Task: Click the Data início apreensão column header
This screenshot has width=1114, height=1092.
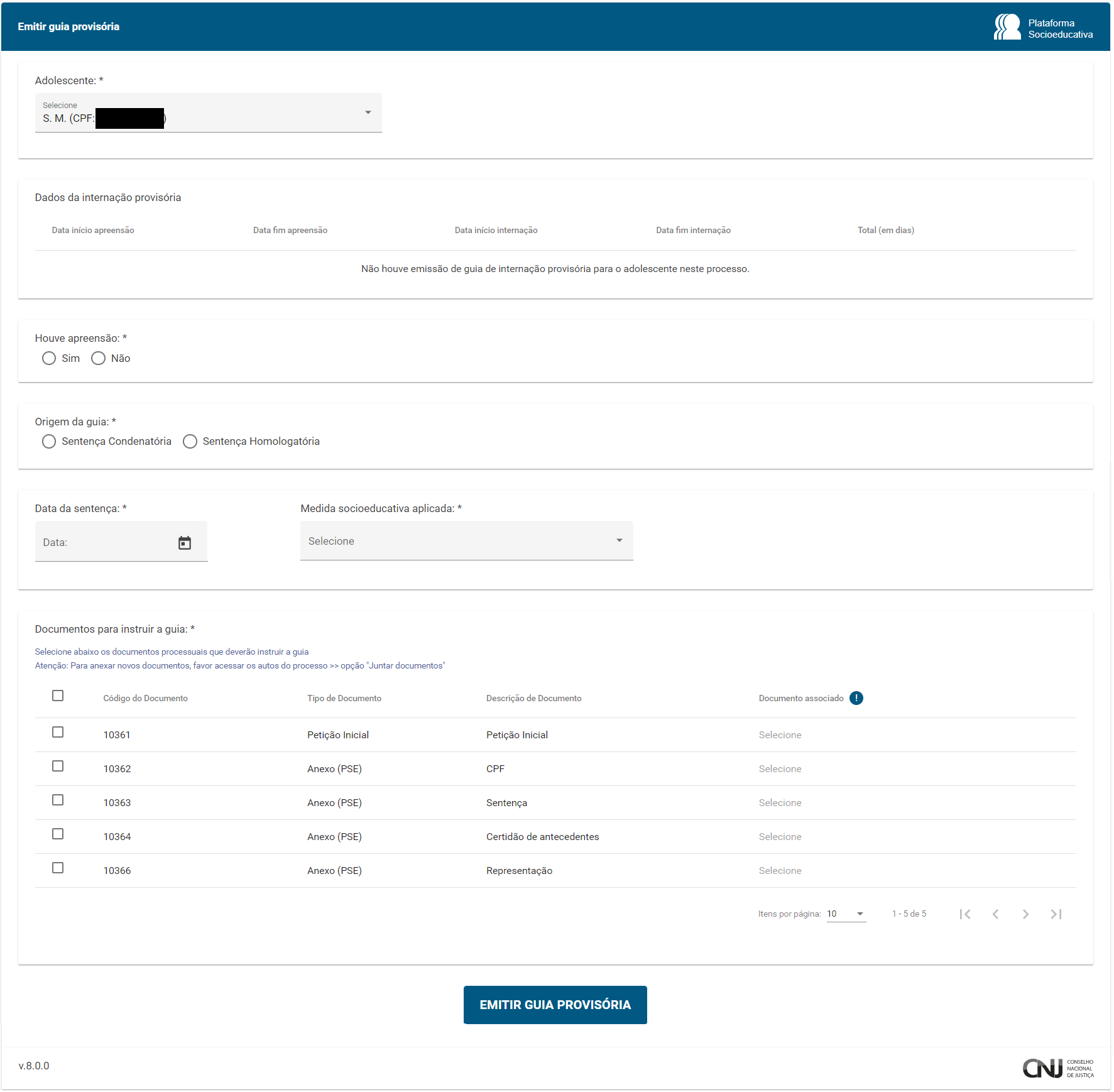Action: (93, 231)
